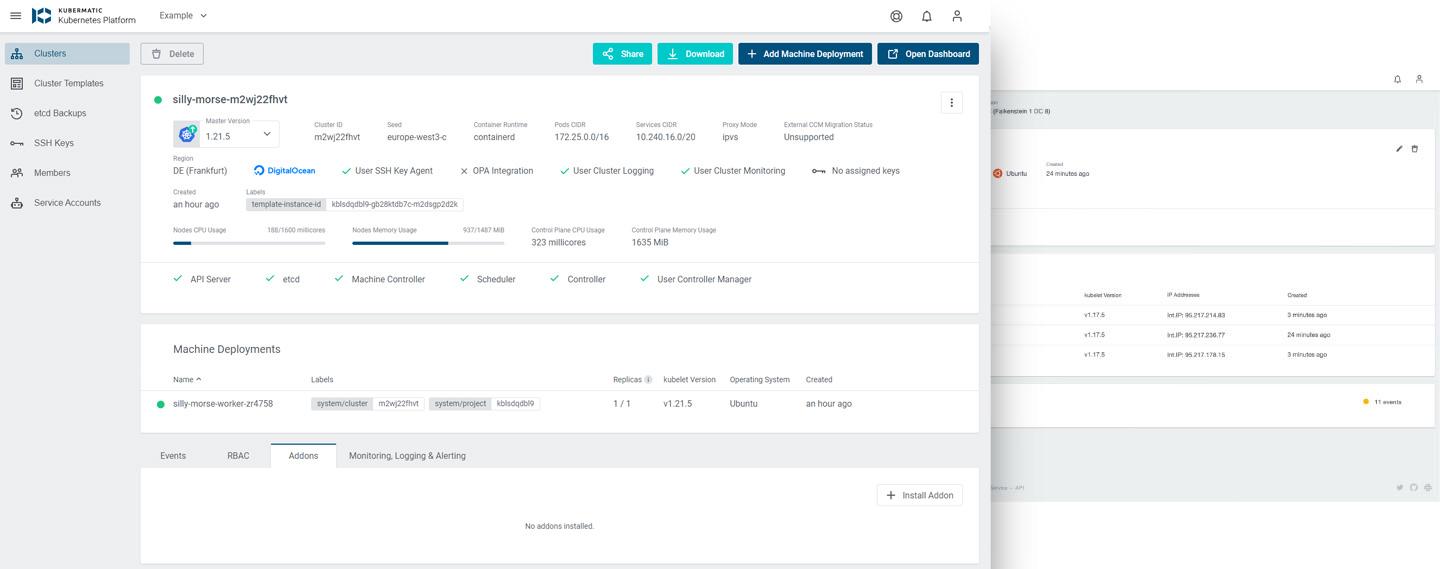Click the Nodes CPU Usage progress bar
Viewport: 1440px width, 569px height.
click(x=249, y=243)
